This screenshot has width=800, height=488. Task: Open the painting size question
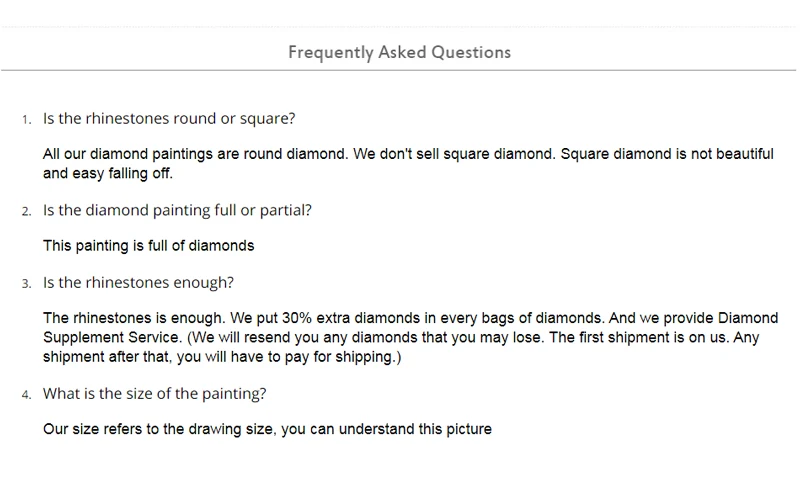coord(154,394)
